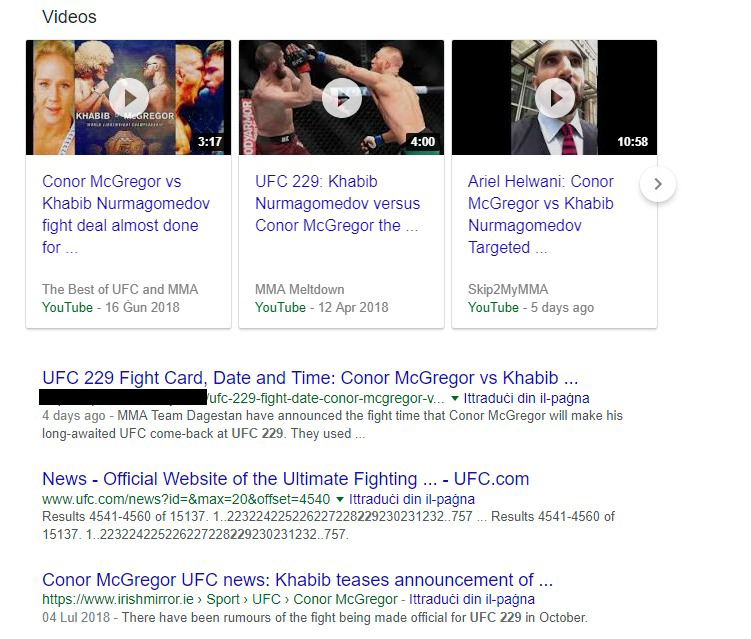This screenshot has width=751, height=639.
Task: Show next videos with carousel arrow
Action: click(x=658, y=184)
